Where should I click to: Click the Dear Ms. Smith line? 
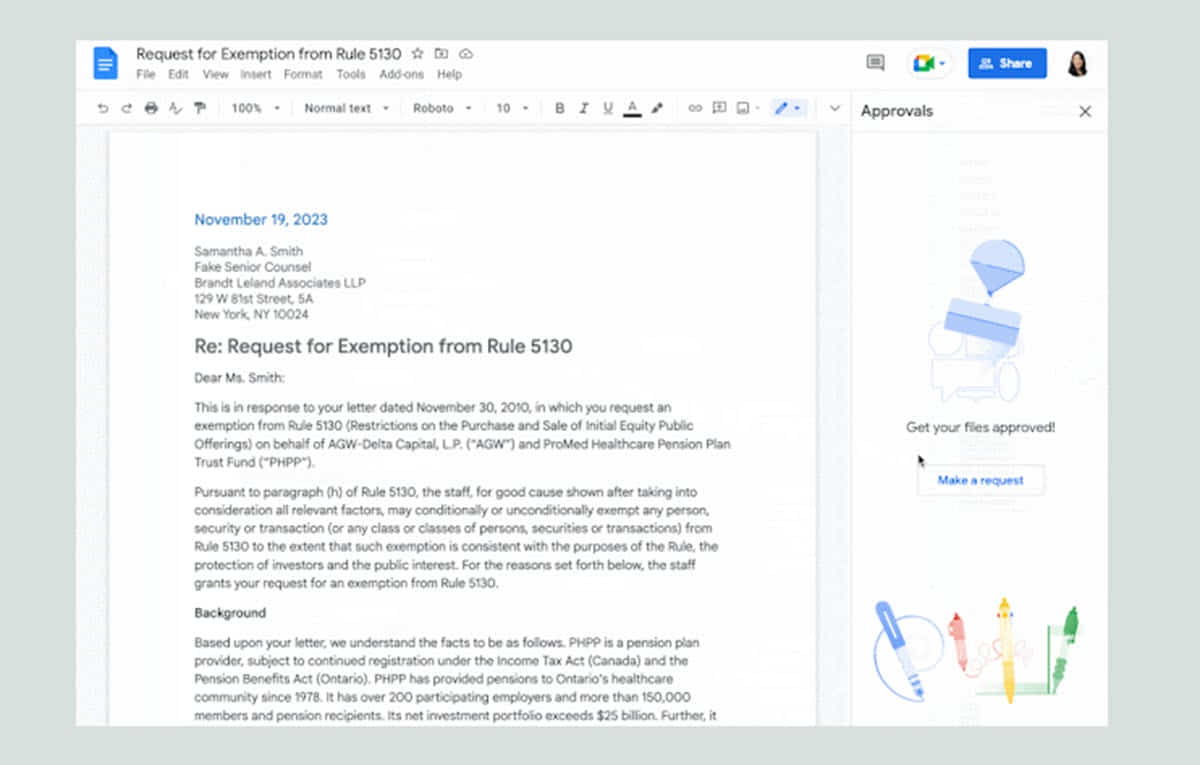tap(240, 377)
